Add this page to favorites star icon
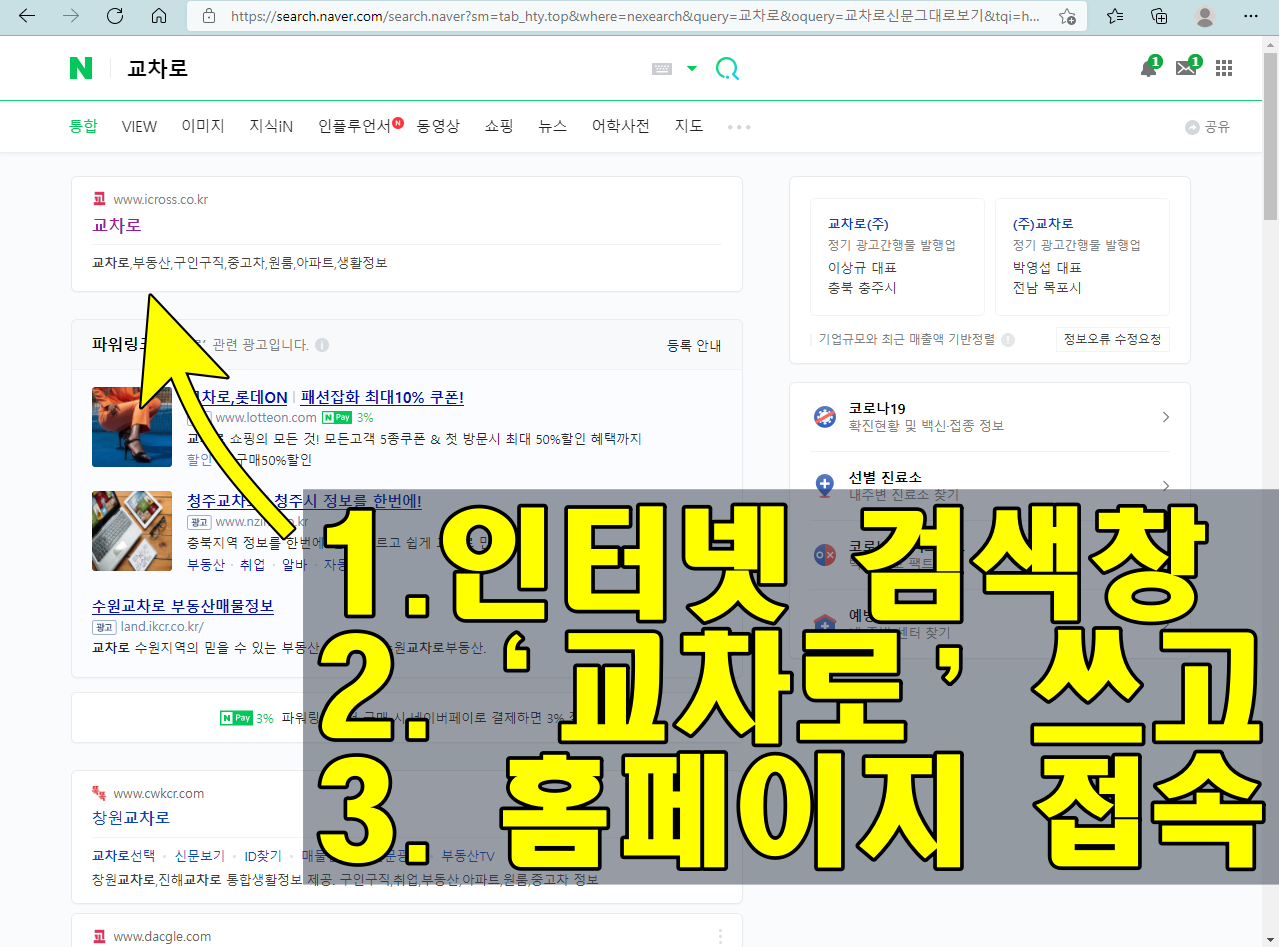 1067,16
